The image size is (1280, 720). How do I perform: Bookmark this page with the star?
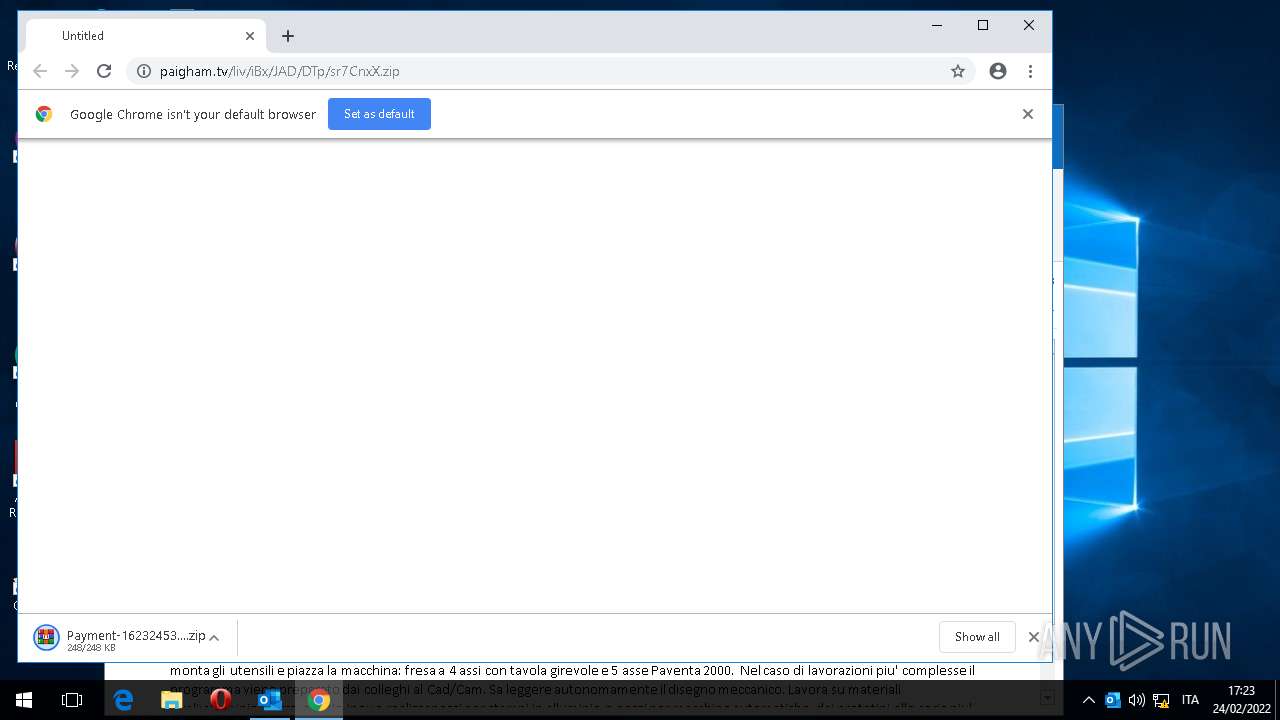[x=958, y=71]
